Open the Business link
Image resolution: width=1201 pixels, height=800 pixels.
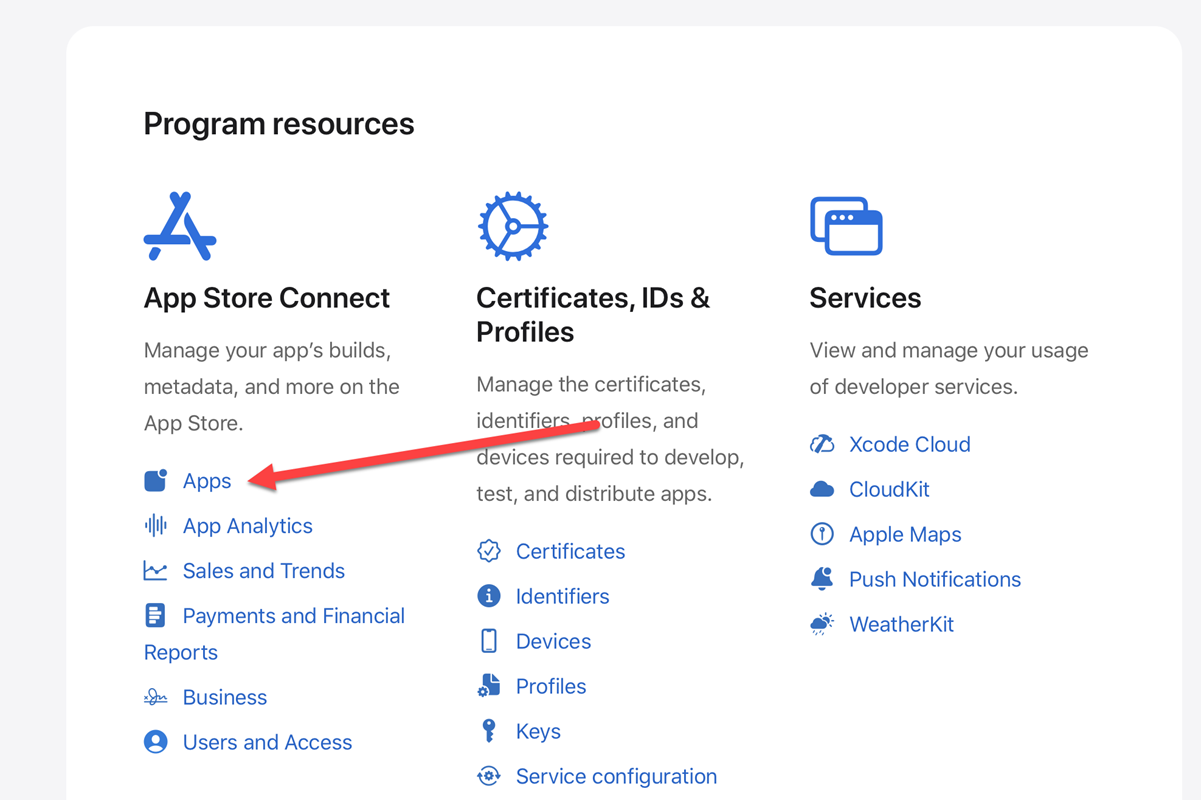pos(225,697)
